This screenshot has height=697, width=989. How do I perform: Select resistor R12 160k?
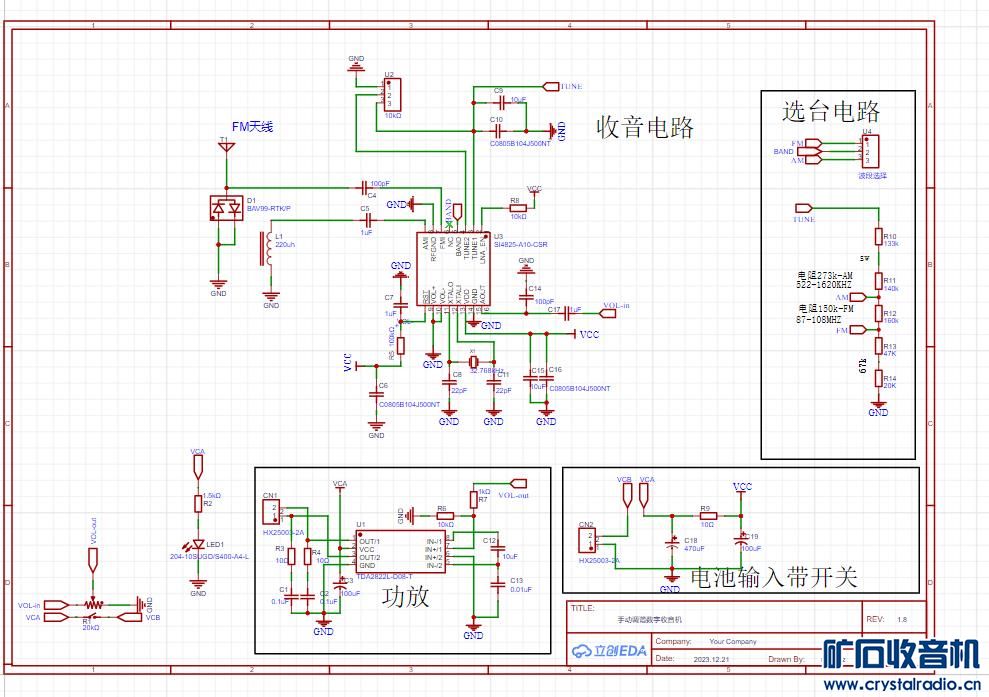[878, 313]
